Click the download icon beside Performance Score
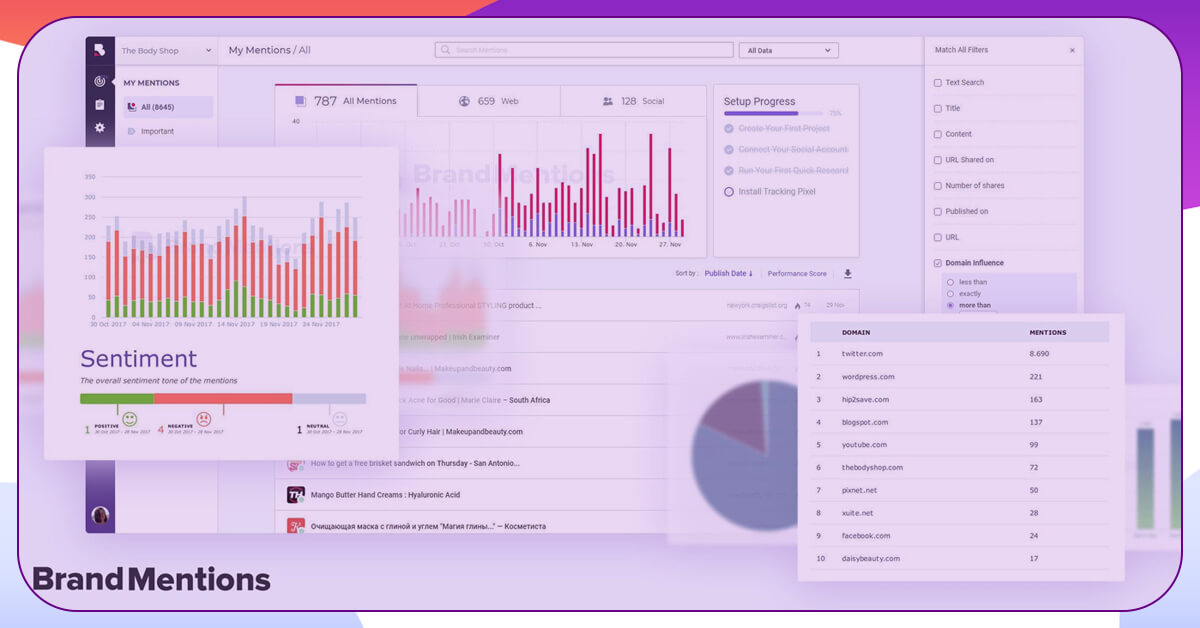1200x628 pixels. tap(848, 273)
